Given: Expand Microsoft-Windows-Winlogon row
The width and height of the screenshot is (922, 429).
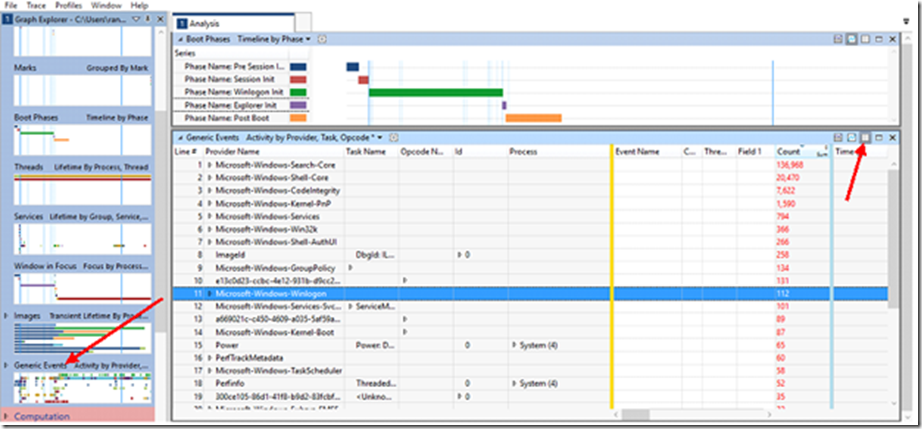Looking at the screenshot, I should (209, 294).
